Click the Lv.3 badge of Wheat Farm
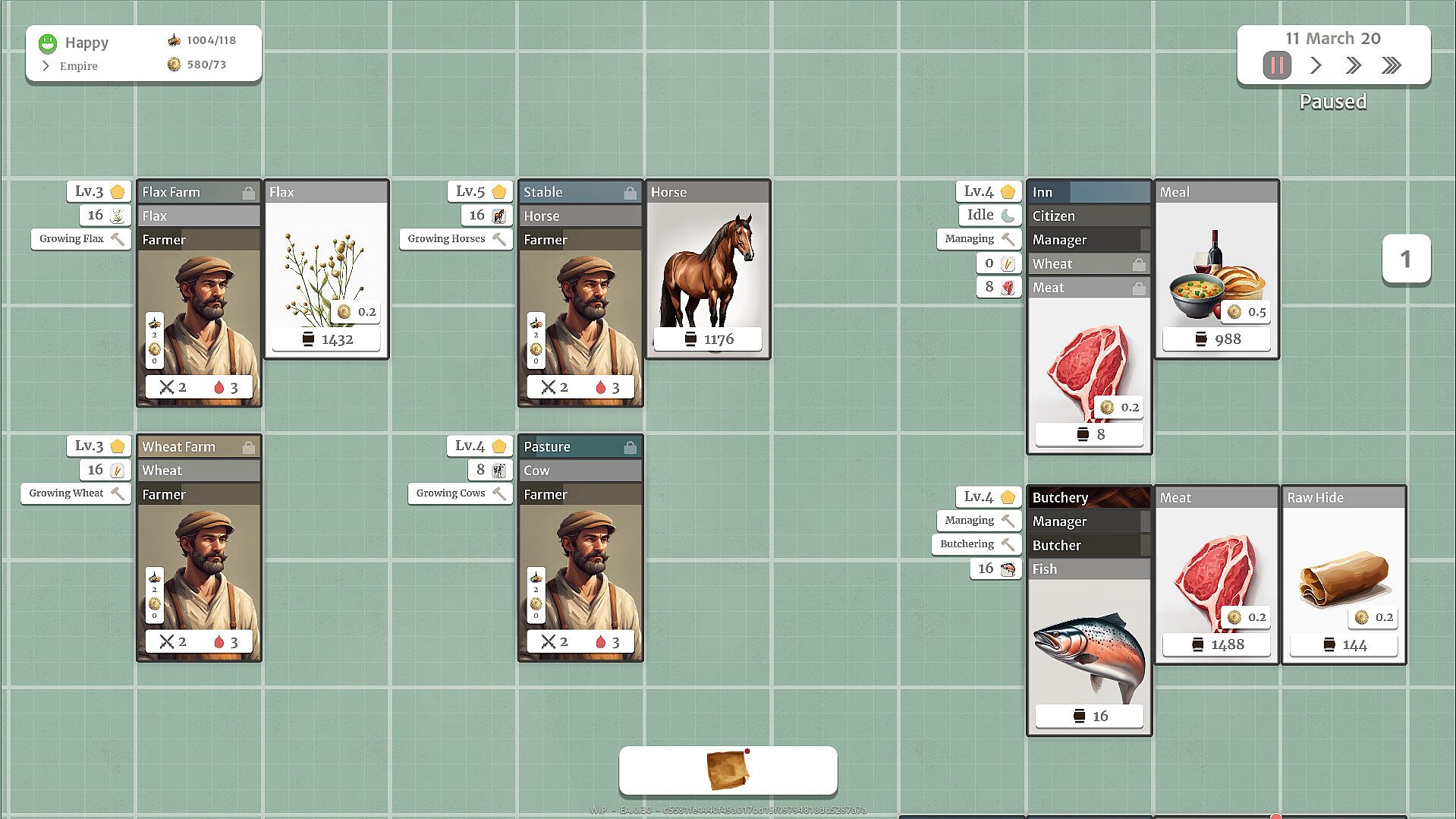The image size is (1456, 819). tap(99, 446)
